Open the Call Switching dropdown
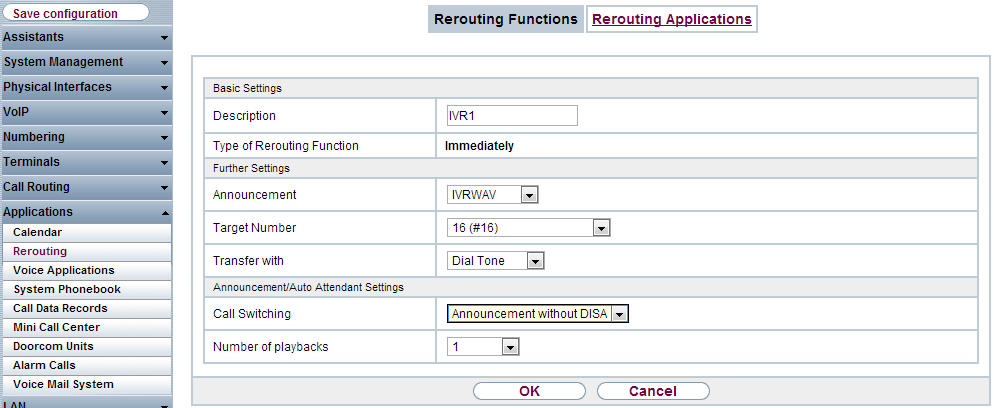The width and height of the screenshot is (994, 408). pyautogui.click(x=538, y=314)
